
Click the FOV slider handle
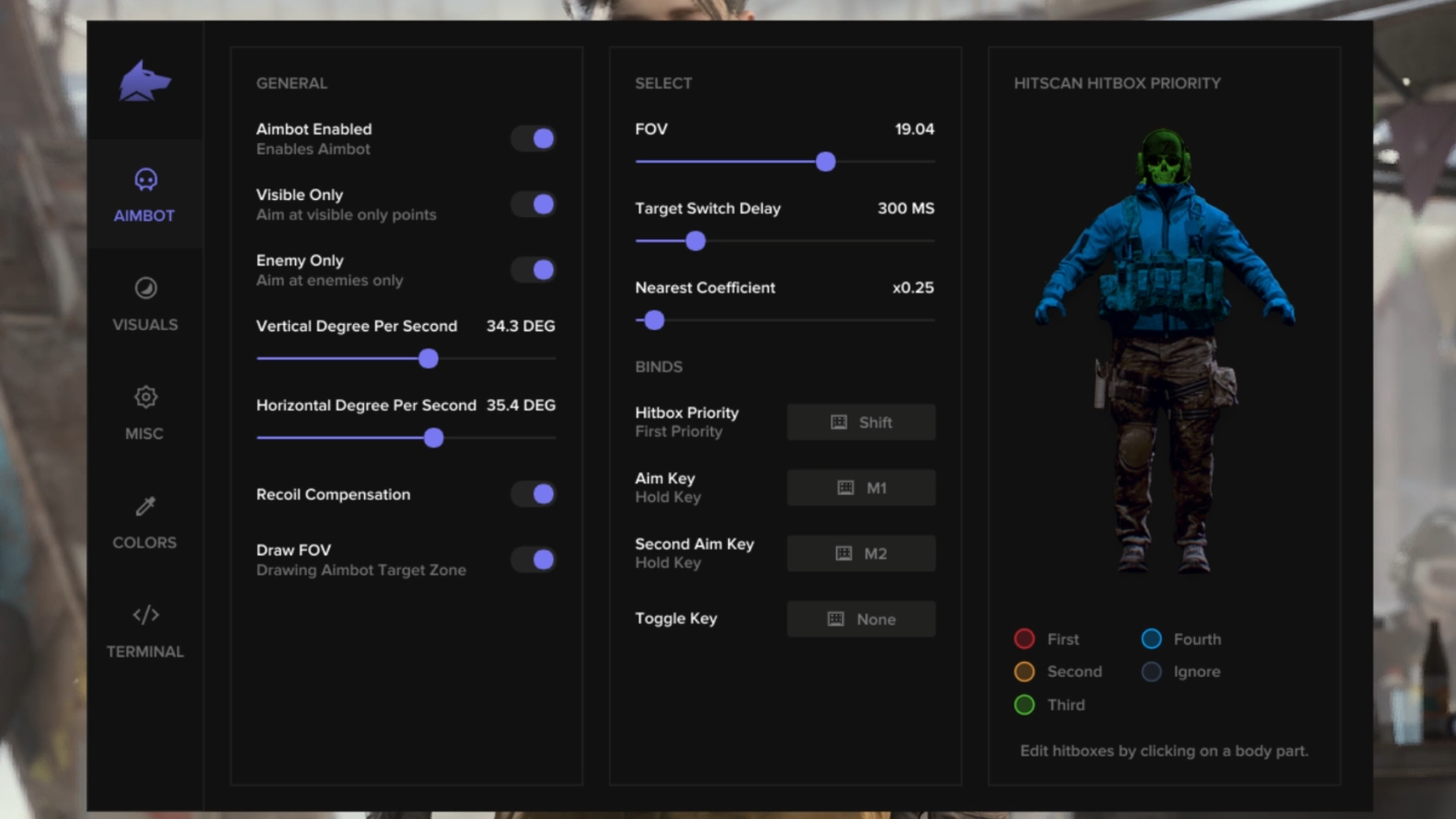tap(825, 162)
